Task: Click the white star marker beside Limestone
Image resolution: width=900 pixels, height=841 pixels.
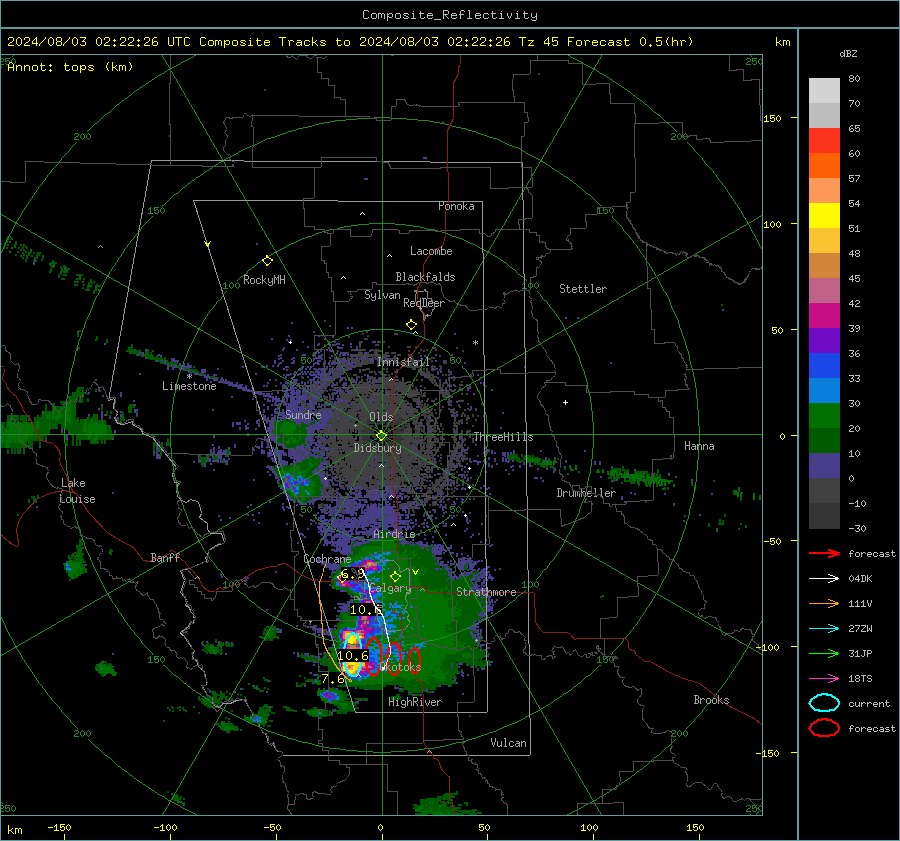Action: point(189,377)
